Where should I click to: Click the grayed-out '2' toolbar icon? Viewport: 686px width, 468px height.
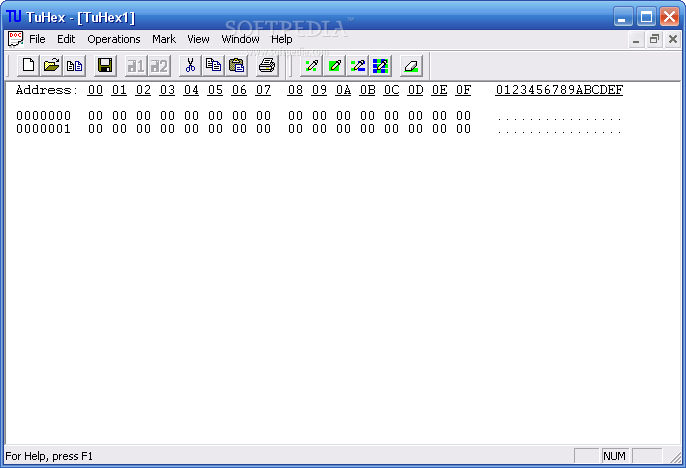click(159, 66)
